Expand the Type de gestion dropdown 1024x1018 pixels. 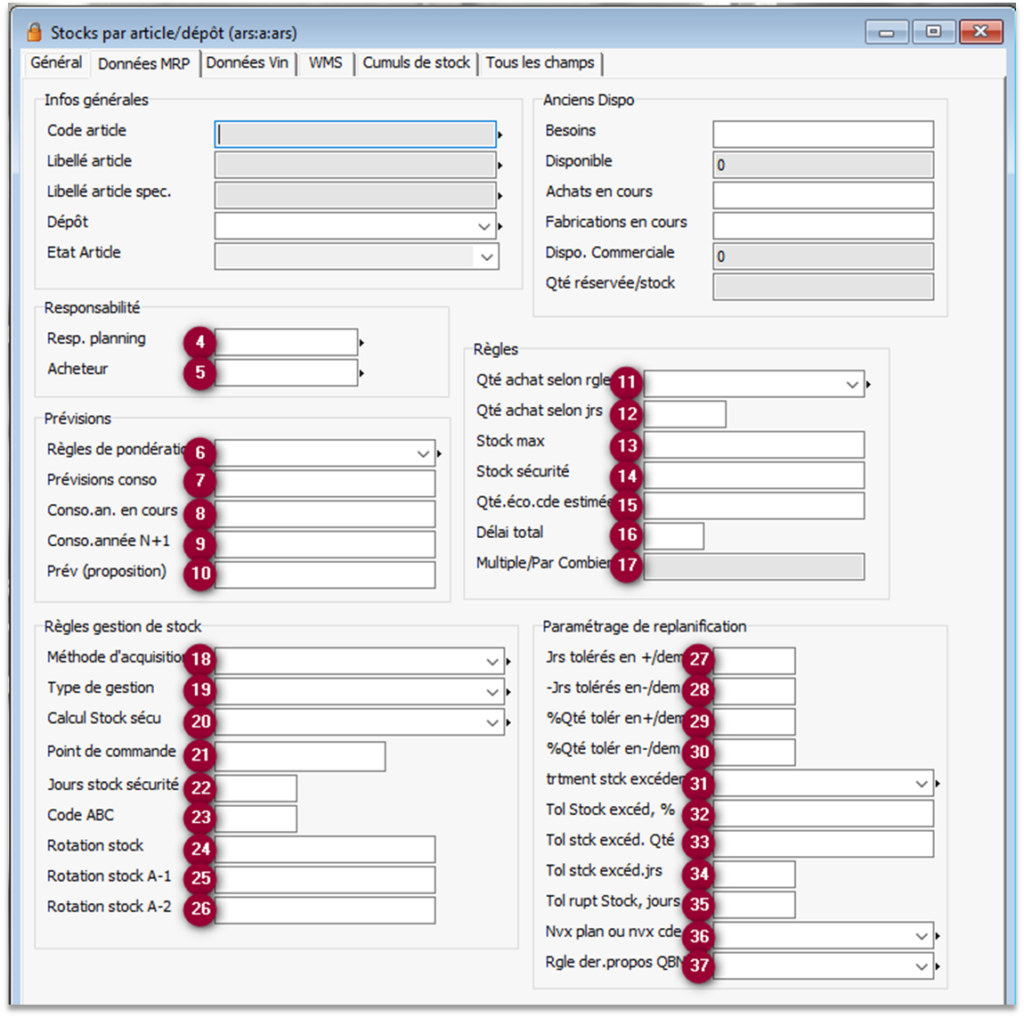492,692
